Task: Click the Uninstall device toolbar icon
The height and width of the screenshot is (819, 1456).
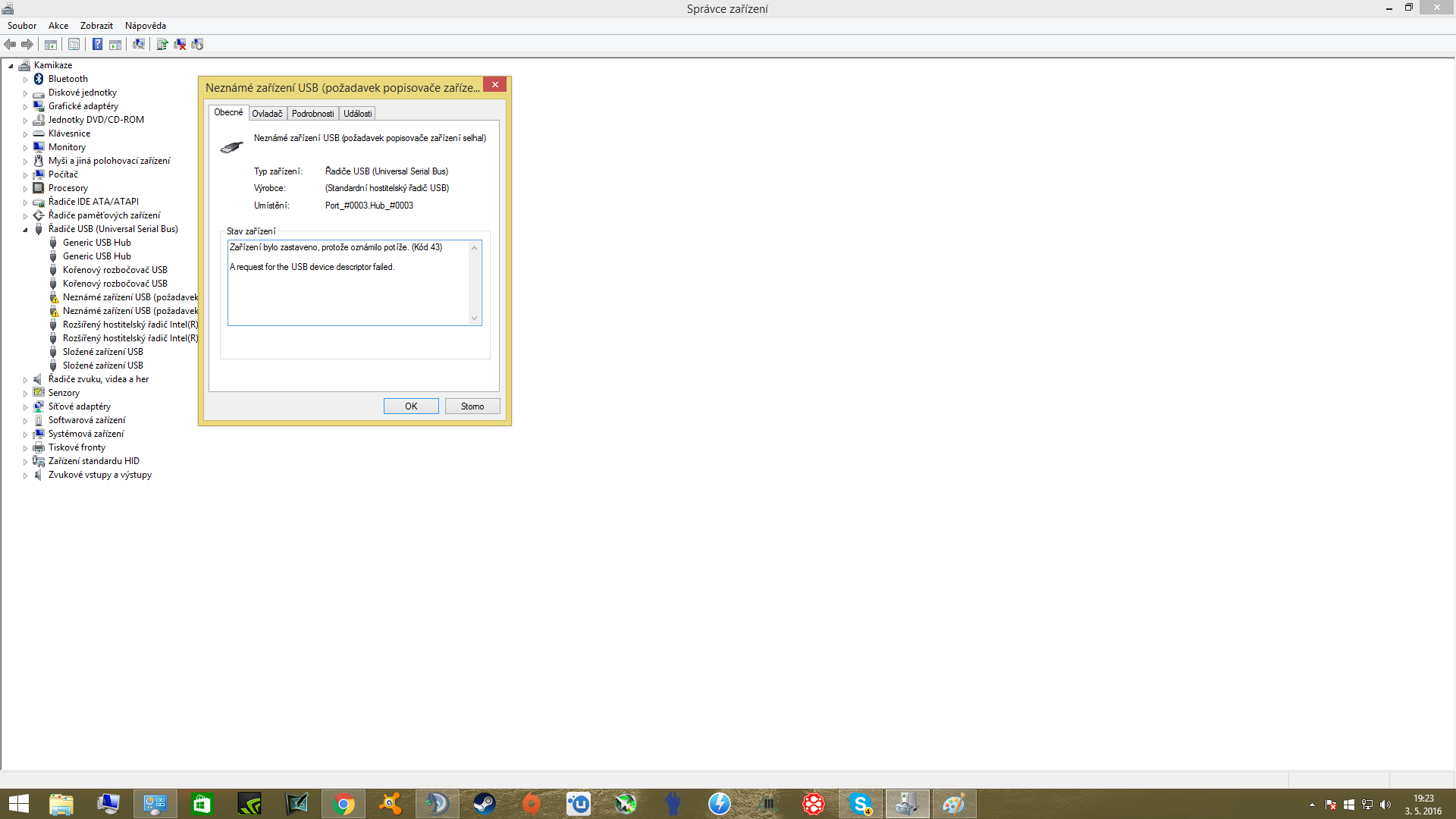Action: (x=180, y=45)
